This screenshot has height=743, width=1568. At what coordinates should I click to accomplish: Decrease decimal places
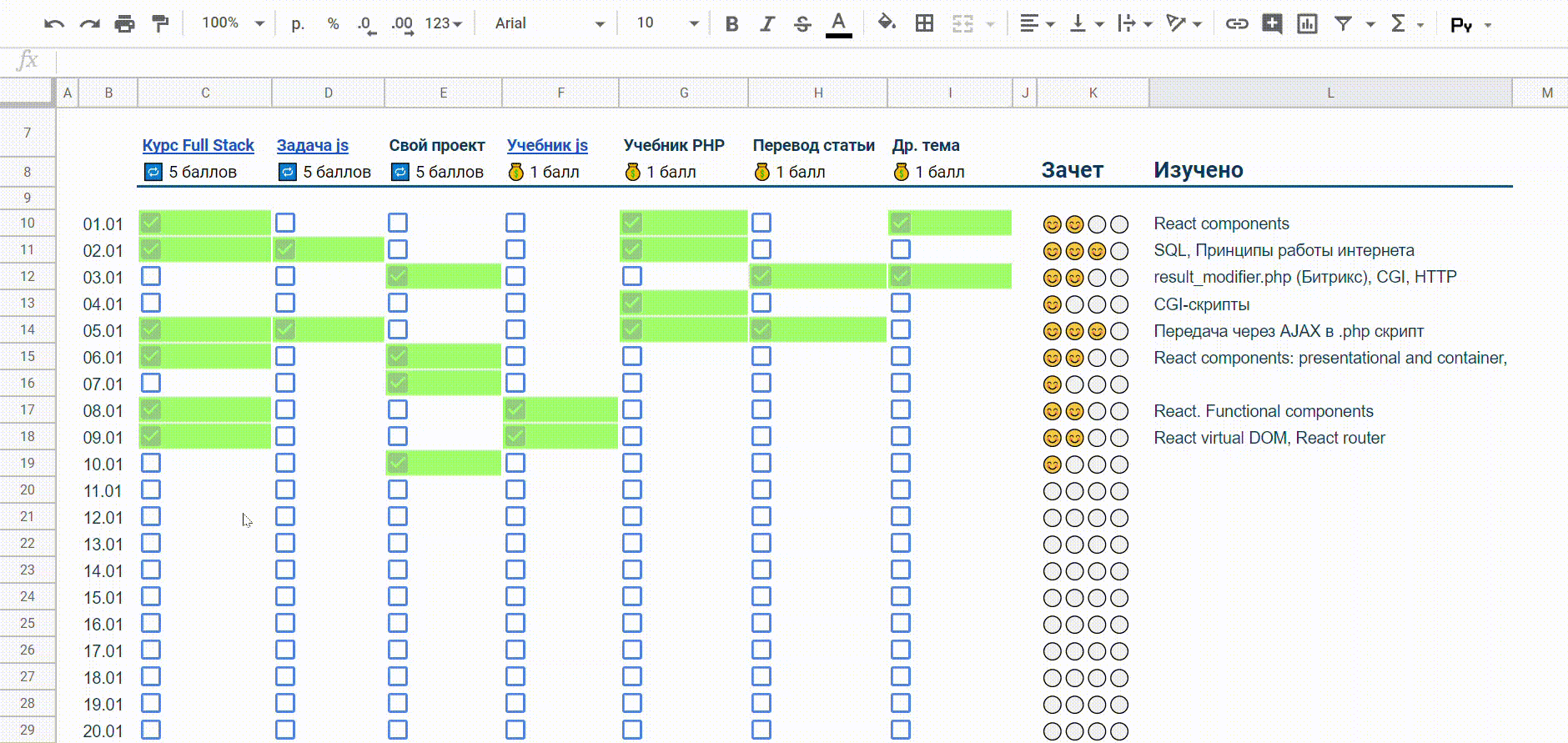pyautogui.click(x=367, y=23)
